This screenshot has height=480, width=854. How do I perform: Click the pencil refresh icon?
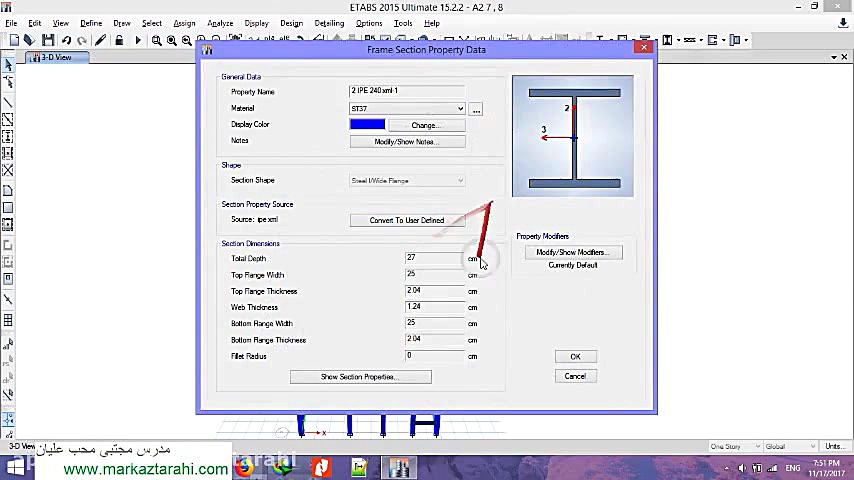[101, 40]
